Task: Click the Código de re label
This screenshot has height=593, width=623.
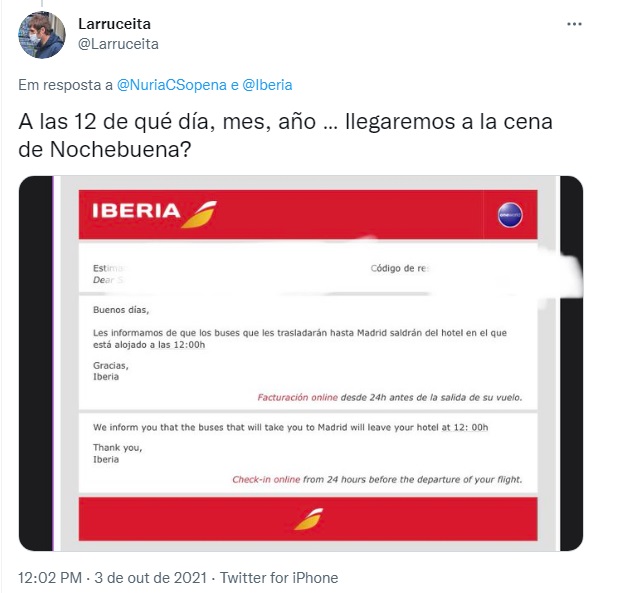Action: 400,268
